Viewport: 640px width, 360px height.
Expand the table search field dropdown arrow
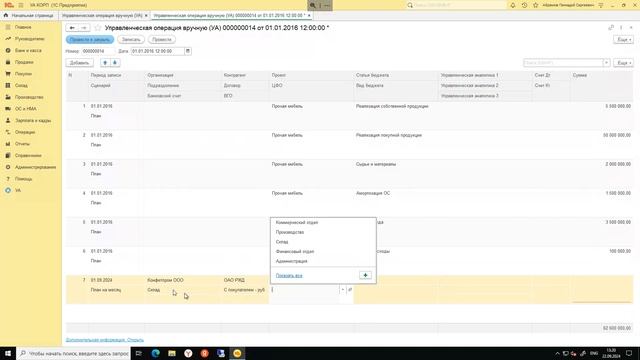tap(607, 63)
